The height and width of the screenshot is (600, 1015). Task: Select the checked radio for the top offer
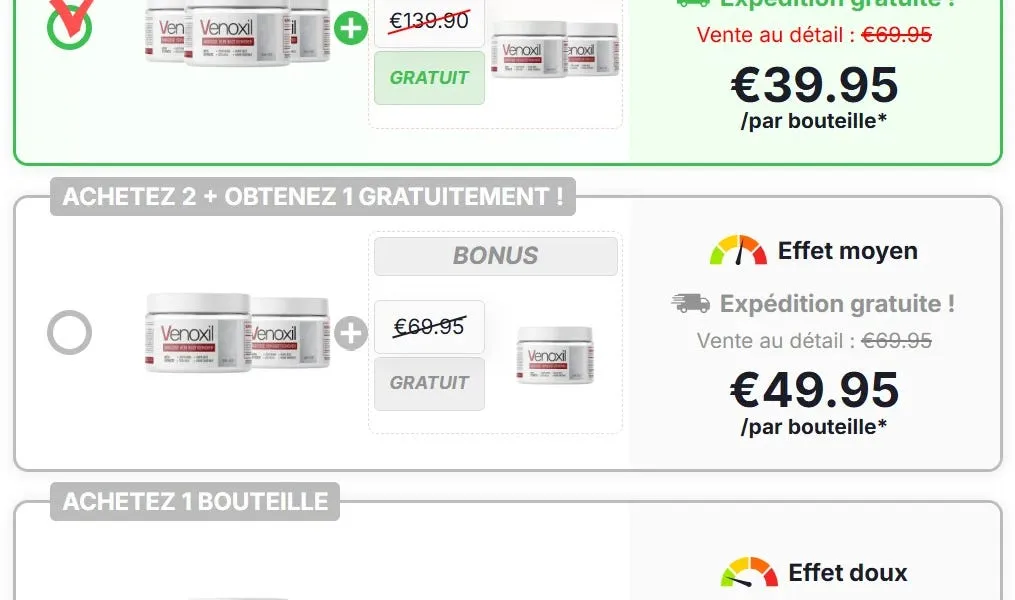click(69, 29)
